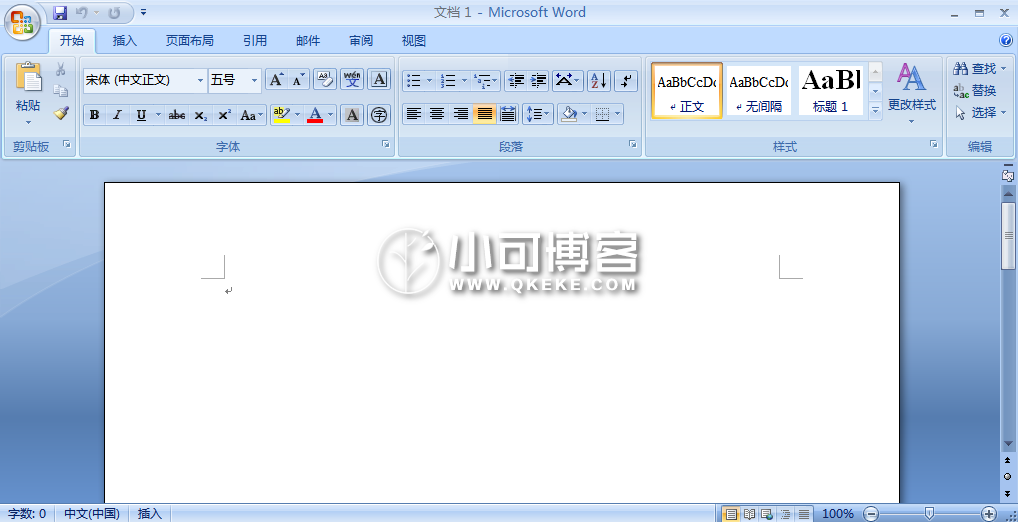
Task: Apply yellow text highlight color
Action: click(x=281, y=115)
